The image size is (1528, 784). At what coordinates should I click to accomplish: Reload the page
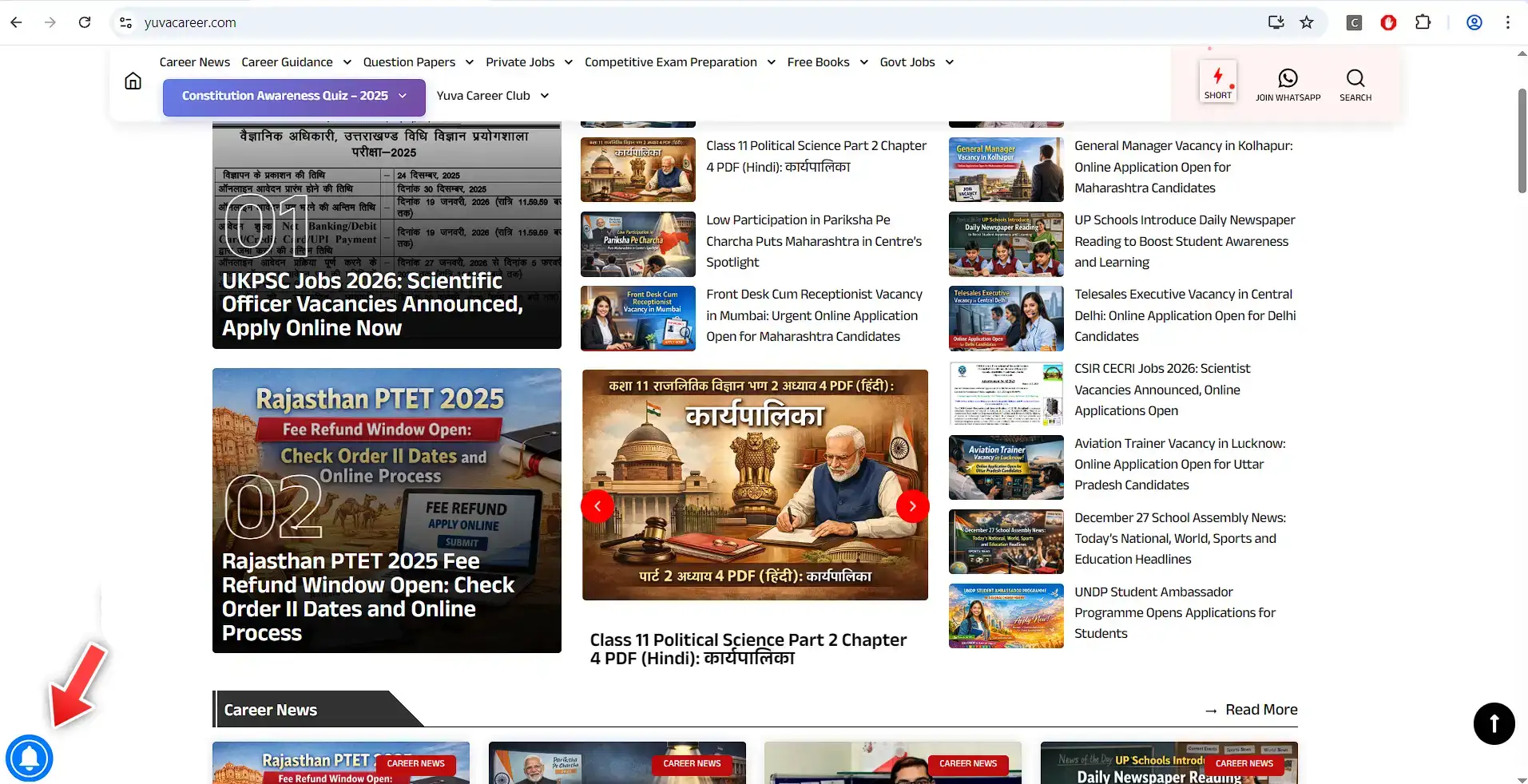pyautogui.click(x=85, y=22)
